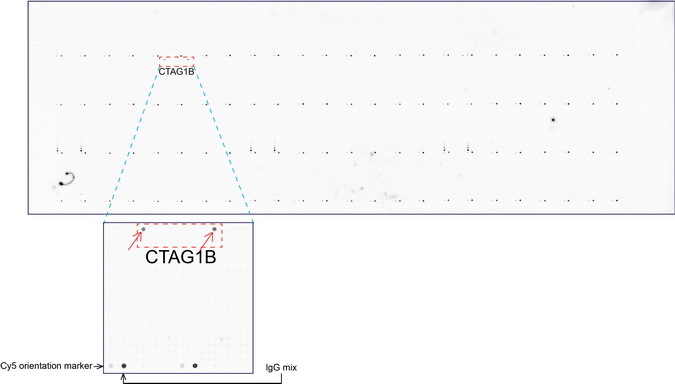
Task: Click the Cy5 orientation marker label
Action: [x=46, y=366]
